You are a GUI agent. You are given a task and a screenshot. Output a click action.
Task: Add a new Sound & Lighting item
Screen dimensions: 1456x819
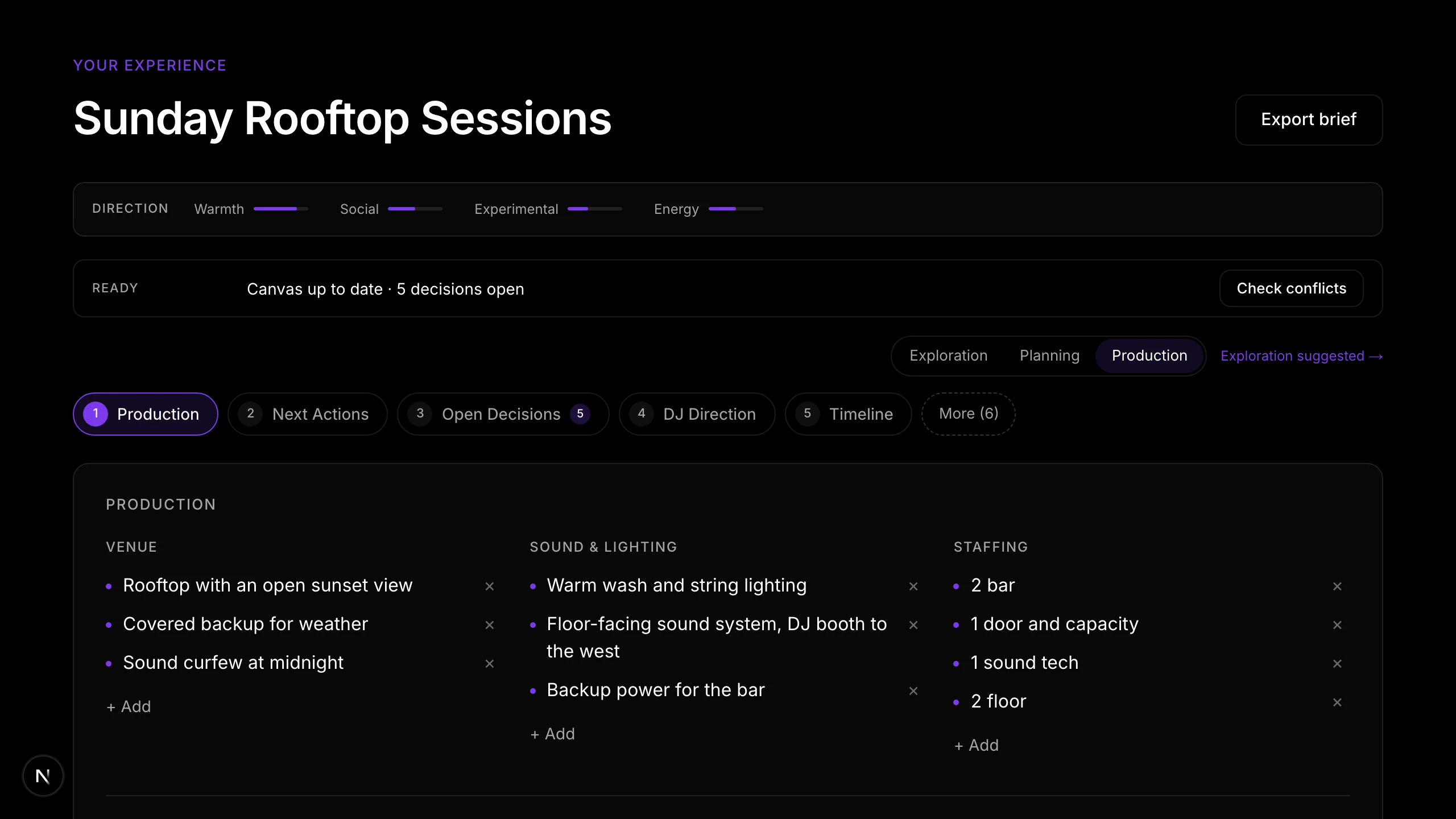[552, 734]
